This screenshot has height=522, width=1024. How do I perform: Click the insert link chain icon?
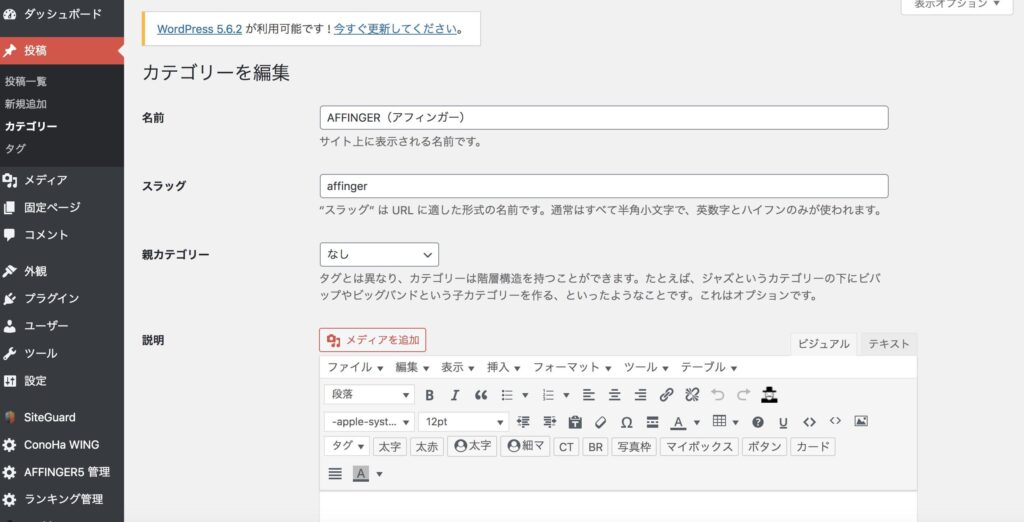pyautogui.click(x=666, y=395)
